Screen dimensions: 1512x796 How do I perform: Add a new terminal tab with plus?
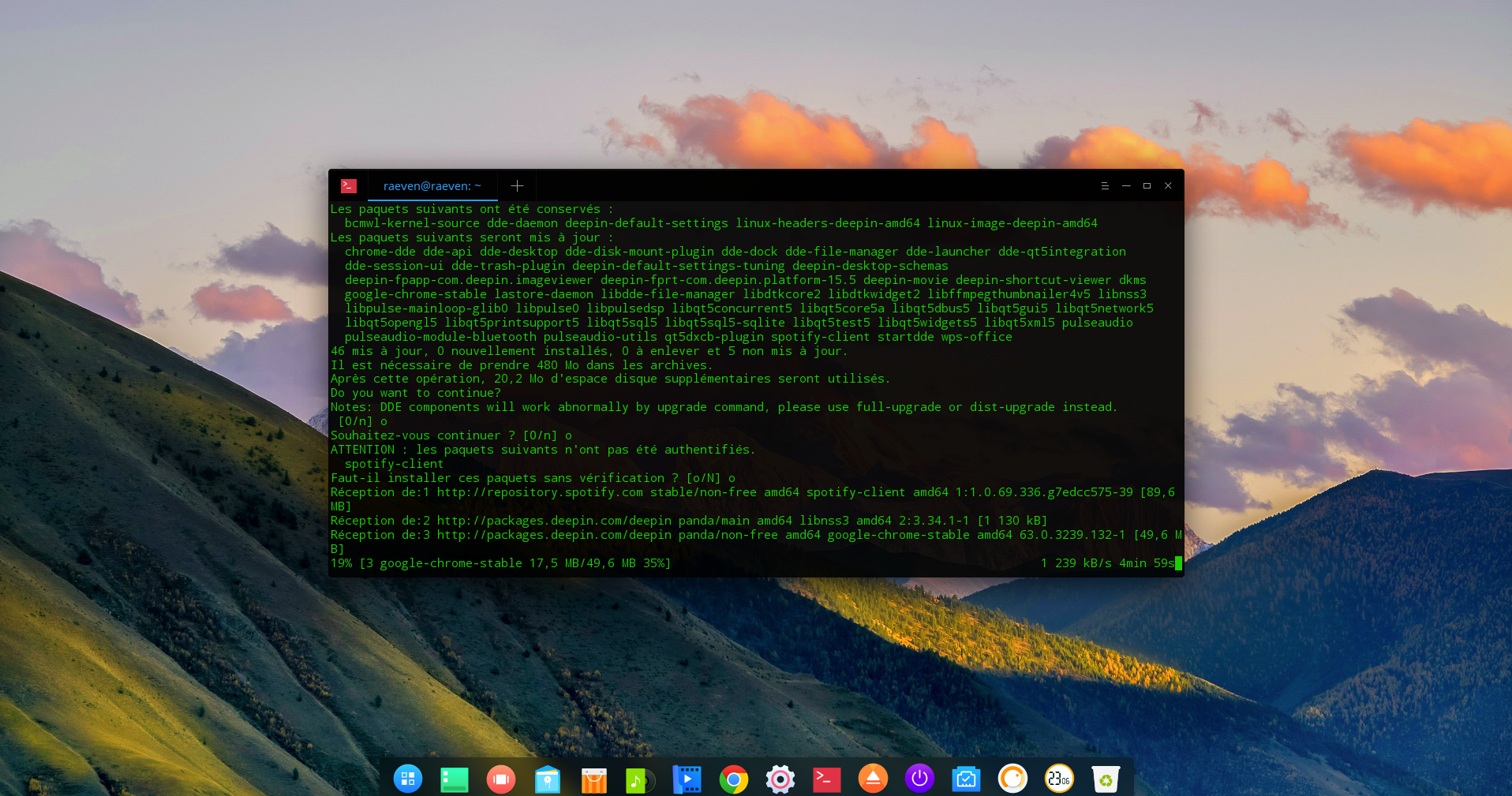point(517,186)
